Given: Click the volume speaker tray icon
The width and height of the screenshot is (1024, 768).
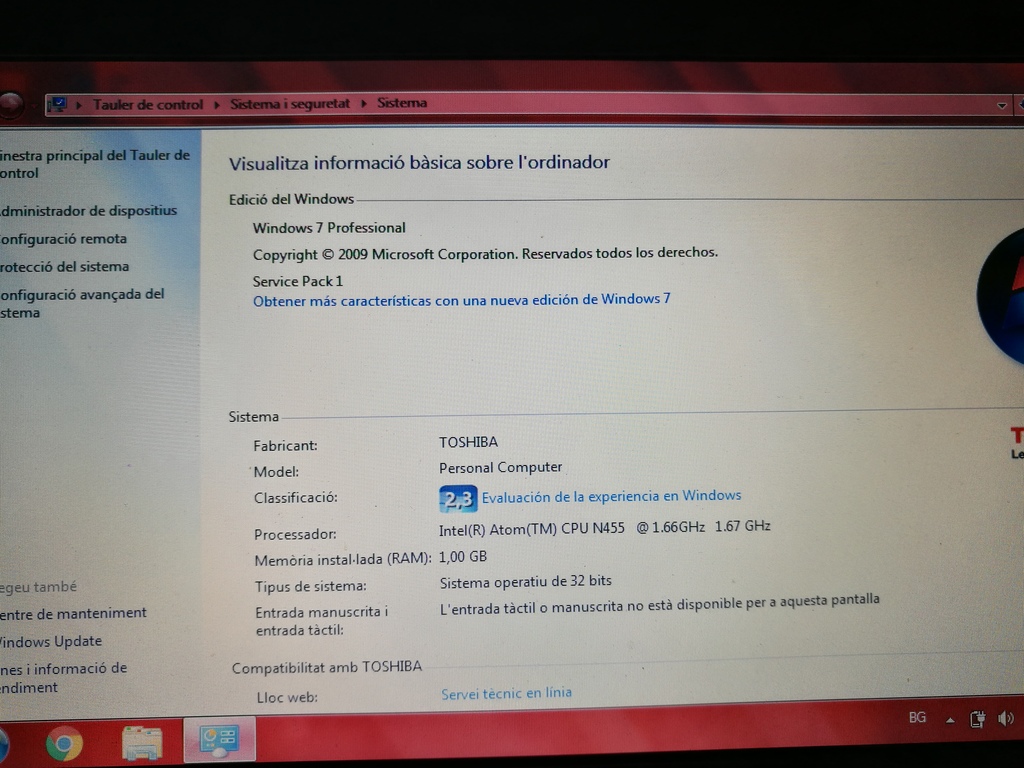Looking at the screenshot, I should (x=1006, y=719).
